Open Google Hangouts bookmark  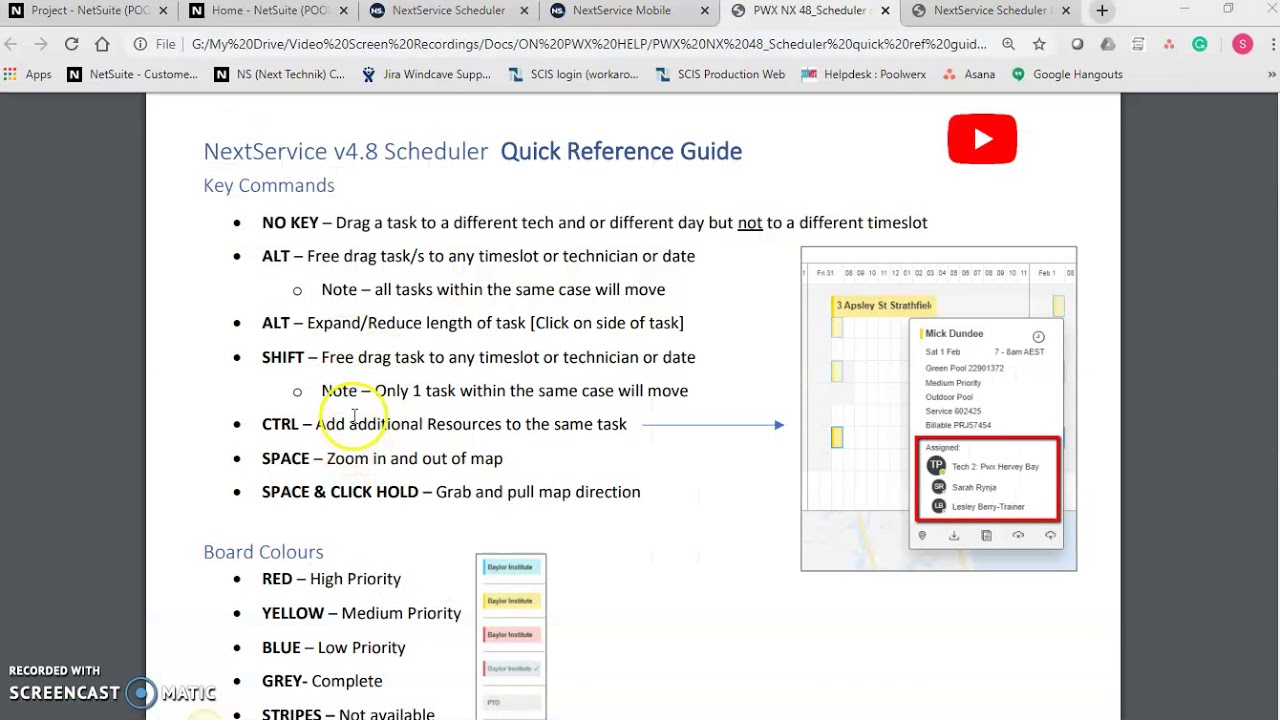point(1067,74)
